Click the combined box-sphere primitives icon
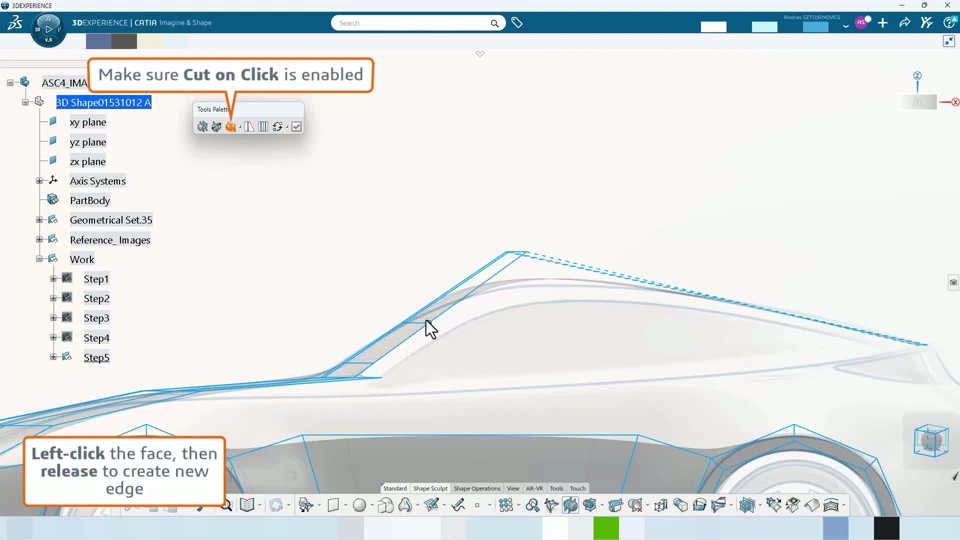Image resolution: width=960 pixels, height=540 pixels. tap(386, 505)
